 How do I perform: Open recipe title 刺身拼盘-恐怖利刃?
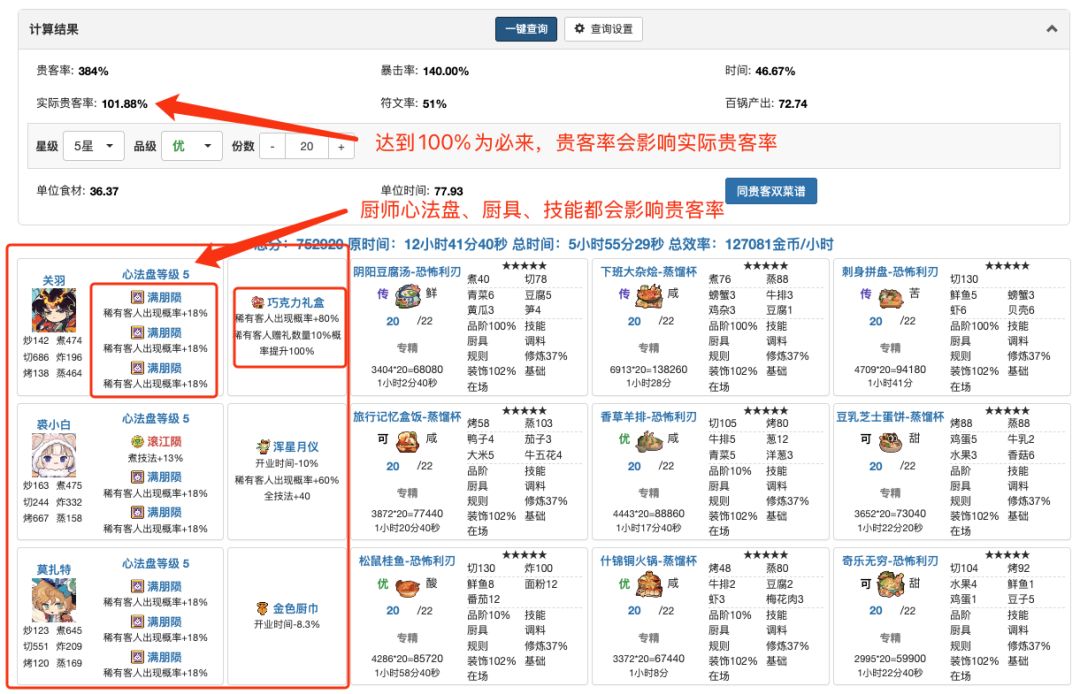890,272
